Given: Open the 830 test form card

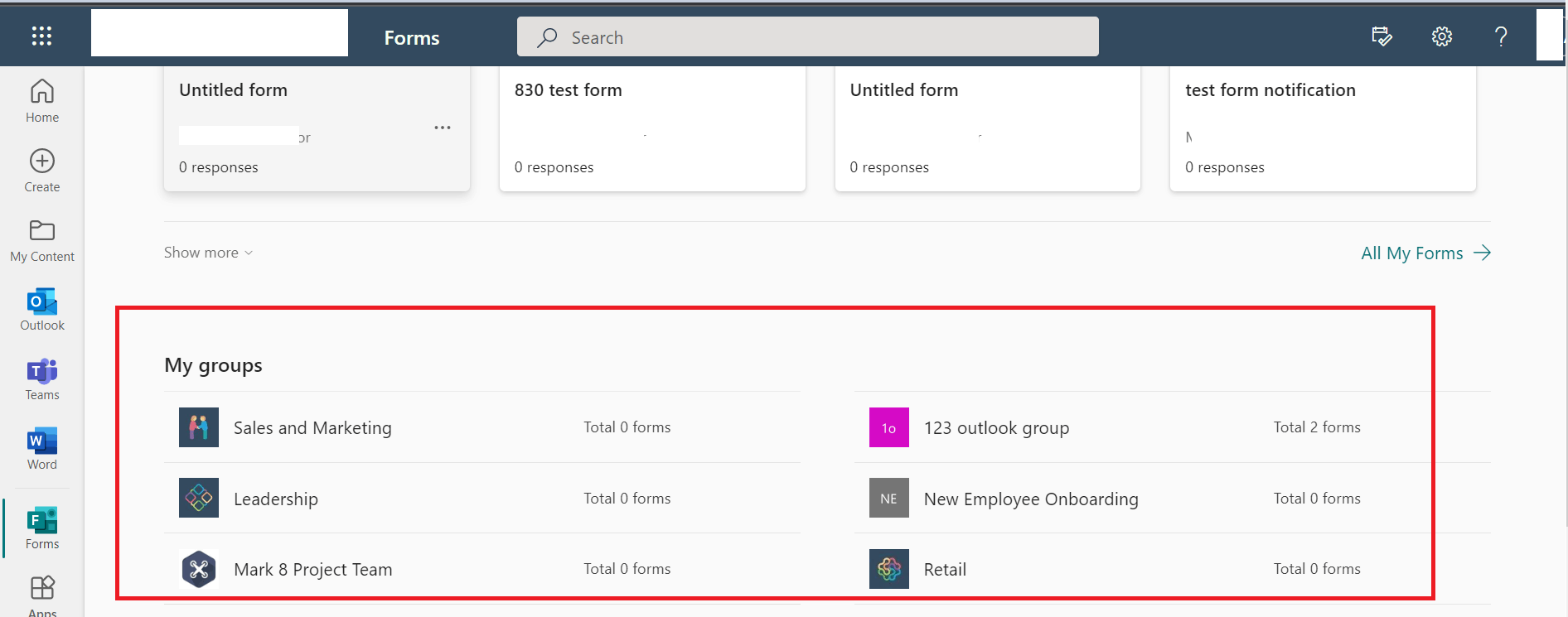Looking at the screenshot, I should (x=652, y=128).
